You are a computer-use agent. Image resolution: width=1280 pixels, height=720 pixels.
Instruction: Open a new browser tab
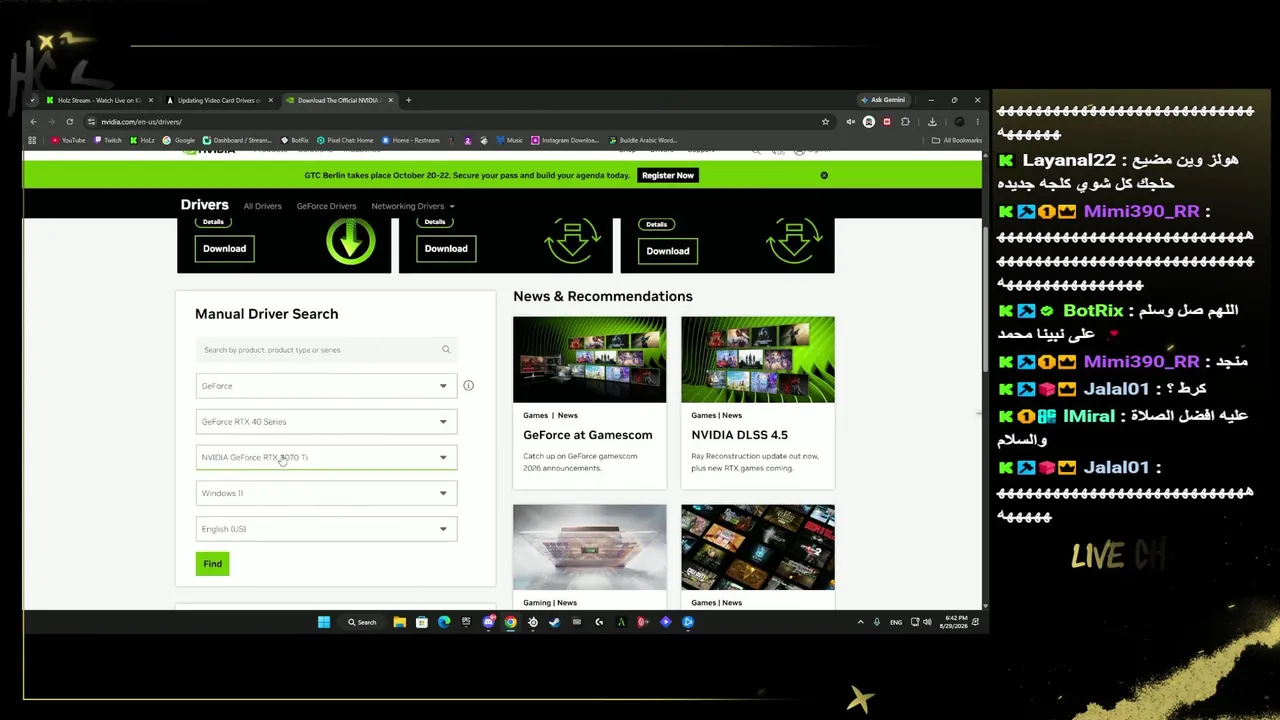pos(408,100)
